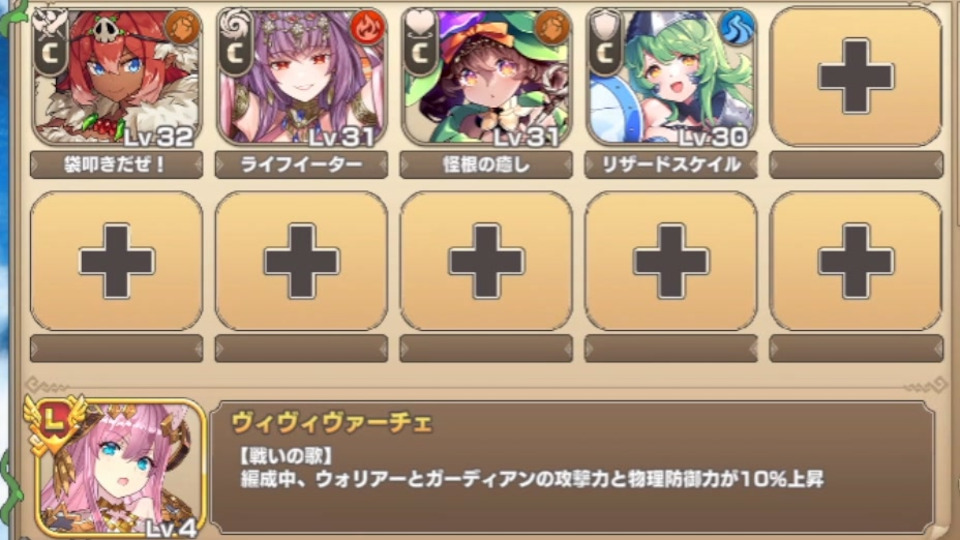This screenshot has height=540, width=960.
Task: Add a unit in the middle bottom-row plus slot
Action: [x=486, y=261]
